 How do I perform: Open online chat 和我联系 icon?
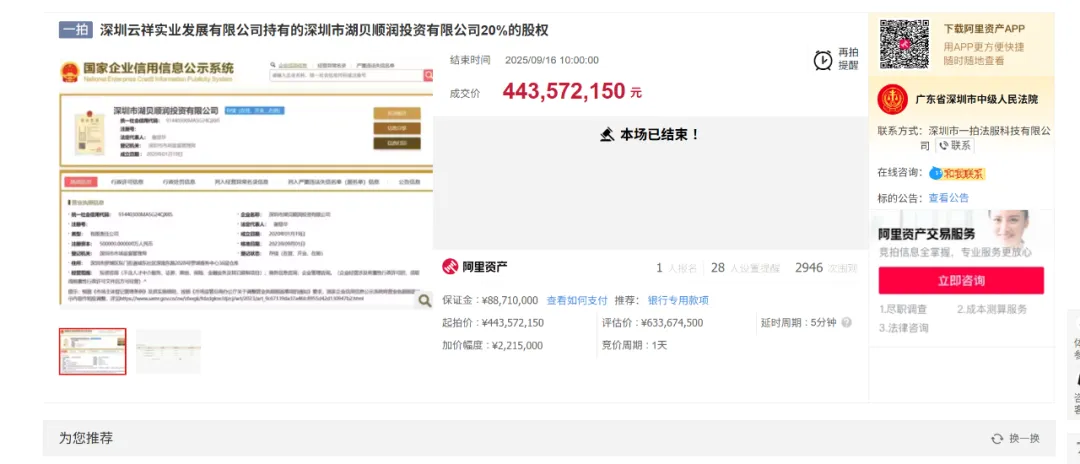point(957,173)
